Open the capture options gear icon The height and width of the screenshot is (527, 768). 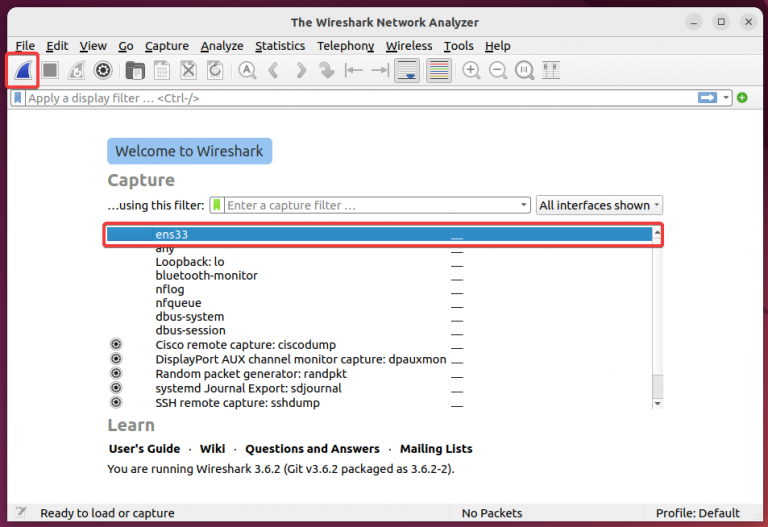(x=102, y=70)
